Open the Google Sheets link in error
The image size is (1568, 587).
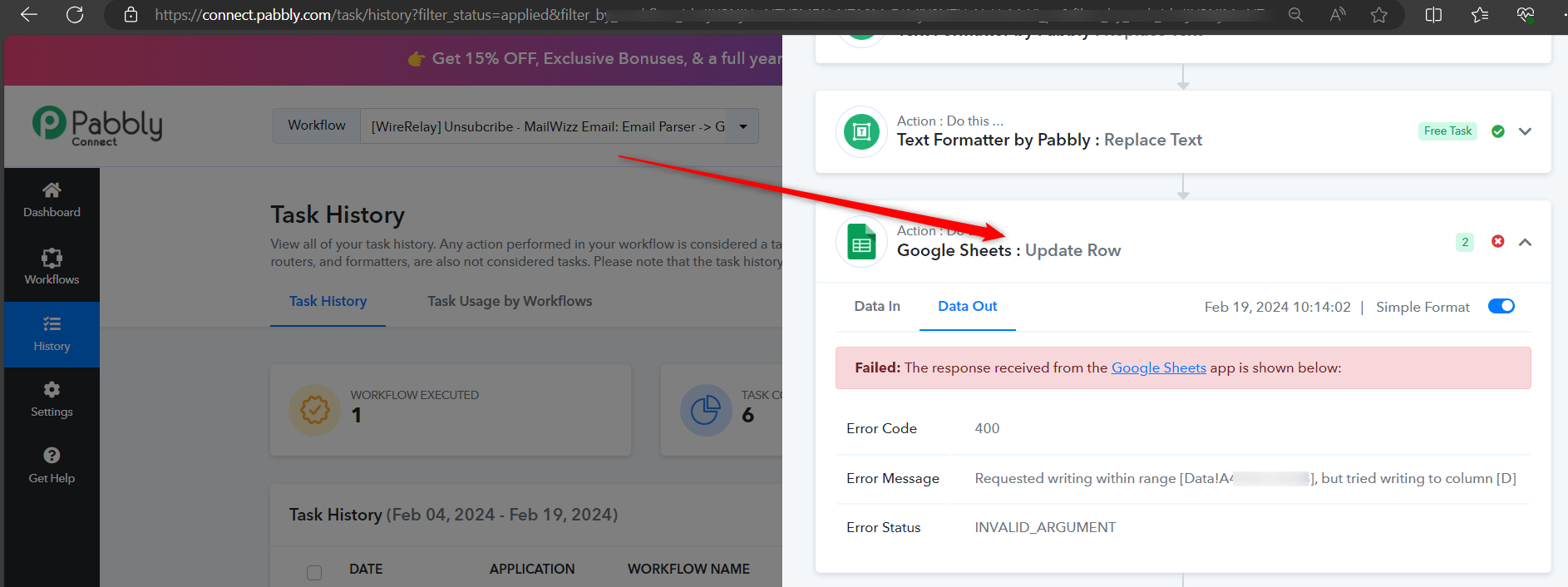click(x=1159, y=367)
